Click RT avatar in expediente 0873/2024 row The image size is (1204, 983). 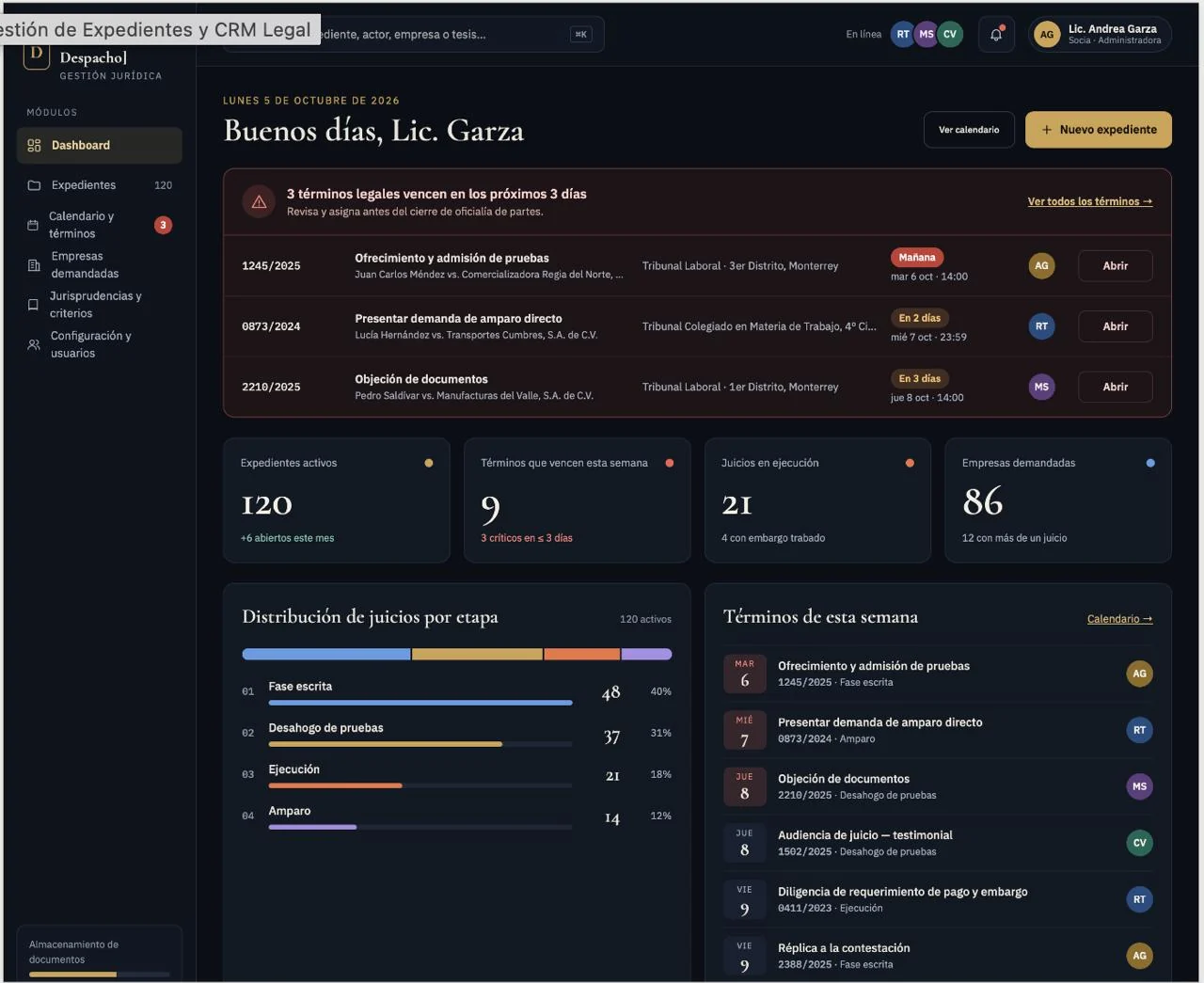pyautogui.click(x=1041, y=326)
